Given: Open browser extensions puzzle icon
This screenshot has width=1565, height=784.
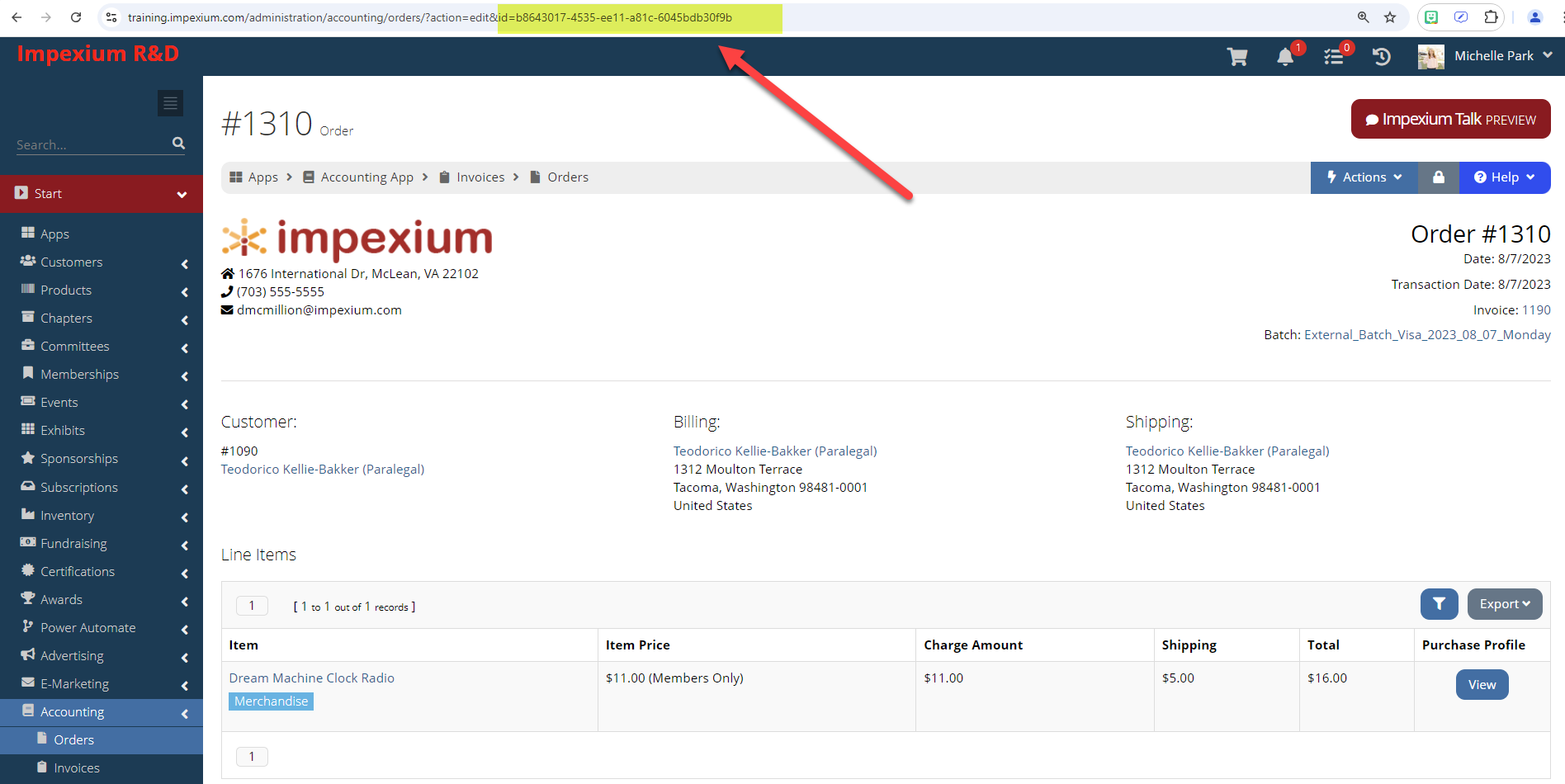Looking at the screenshot, I should [1491, 17].
